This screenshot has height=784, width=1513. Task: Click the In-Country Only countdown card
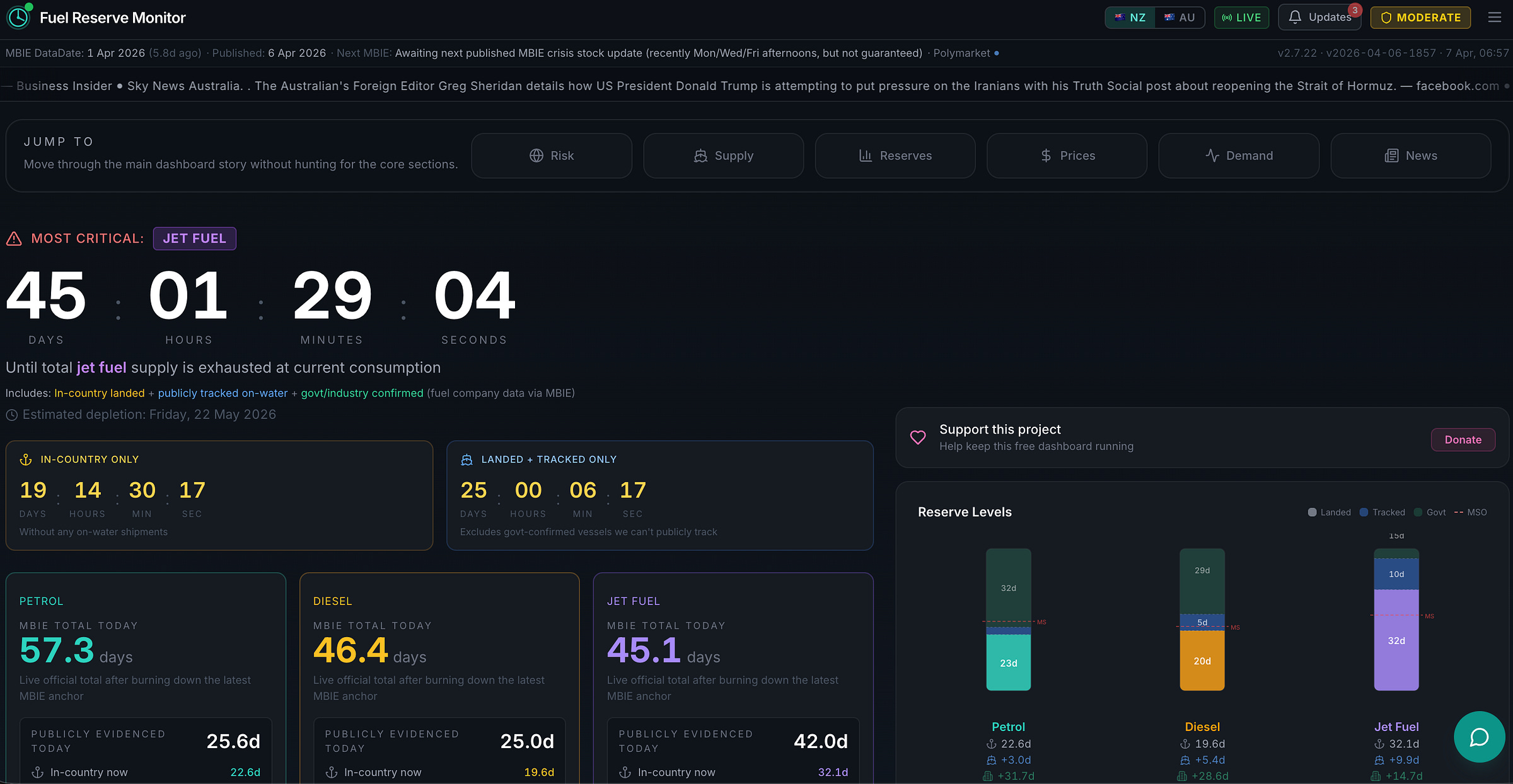click(x=219, y=495)
